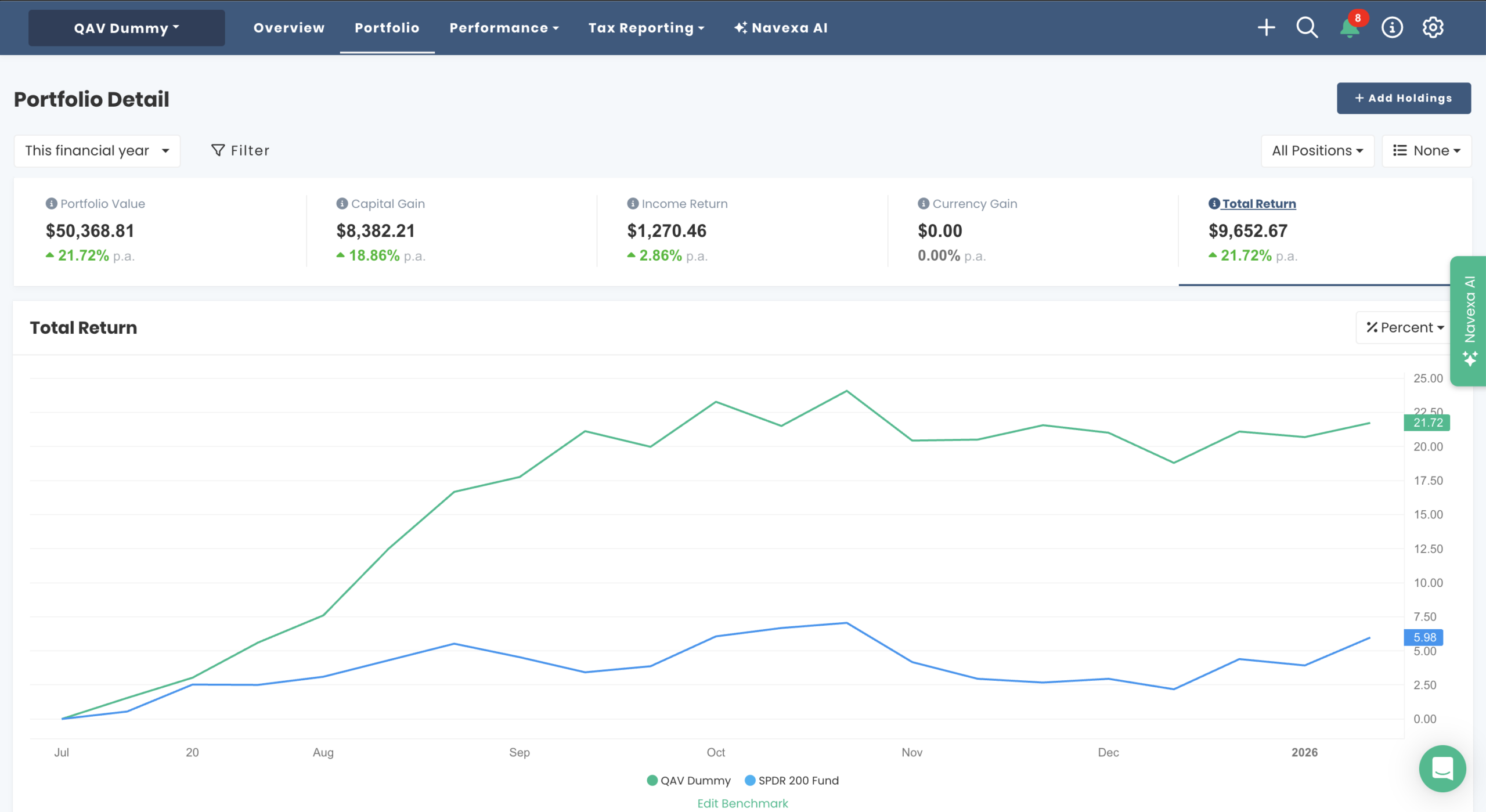
Task: Open the None grouping dropdown
Action: pyautogui.click(x=1427, y=150)
